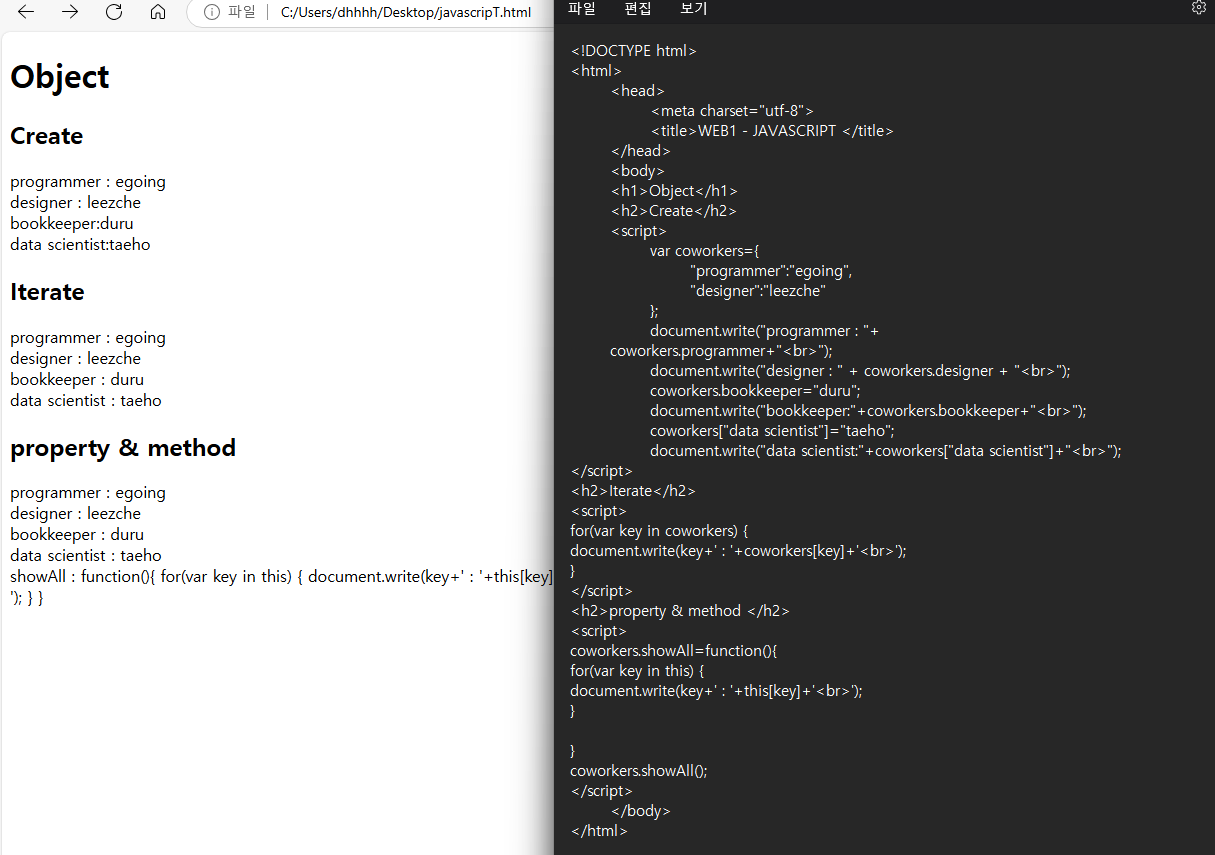Place cursor on for(var key in coworkers) line

pos(659,531)
